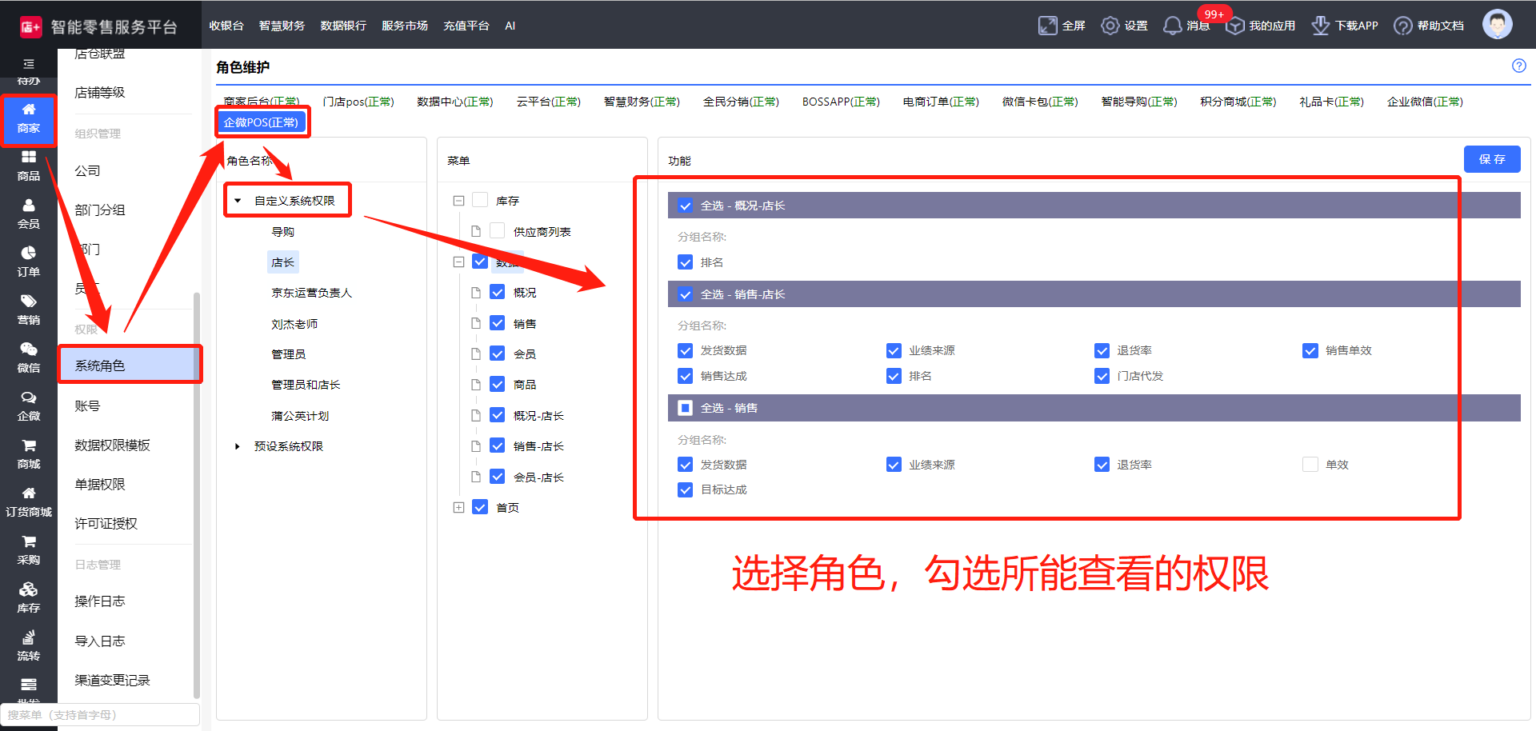Toggle 销售单效 checkbox
Viewport: 1536px width, 731px height.
[1310, 350]
